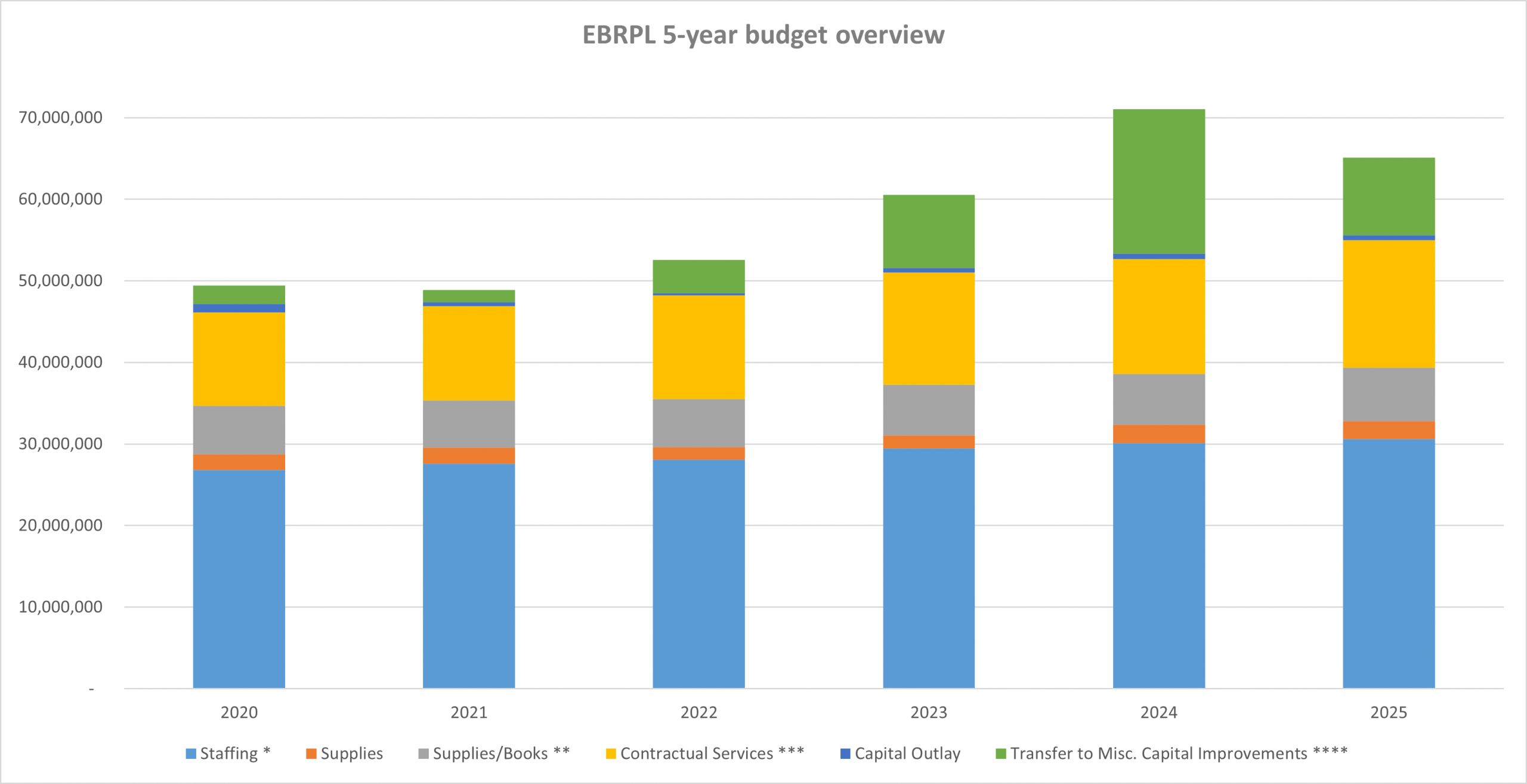
Task: Select the 2020 orange Supplies segment
Action: 239,462
